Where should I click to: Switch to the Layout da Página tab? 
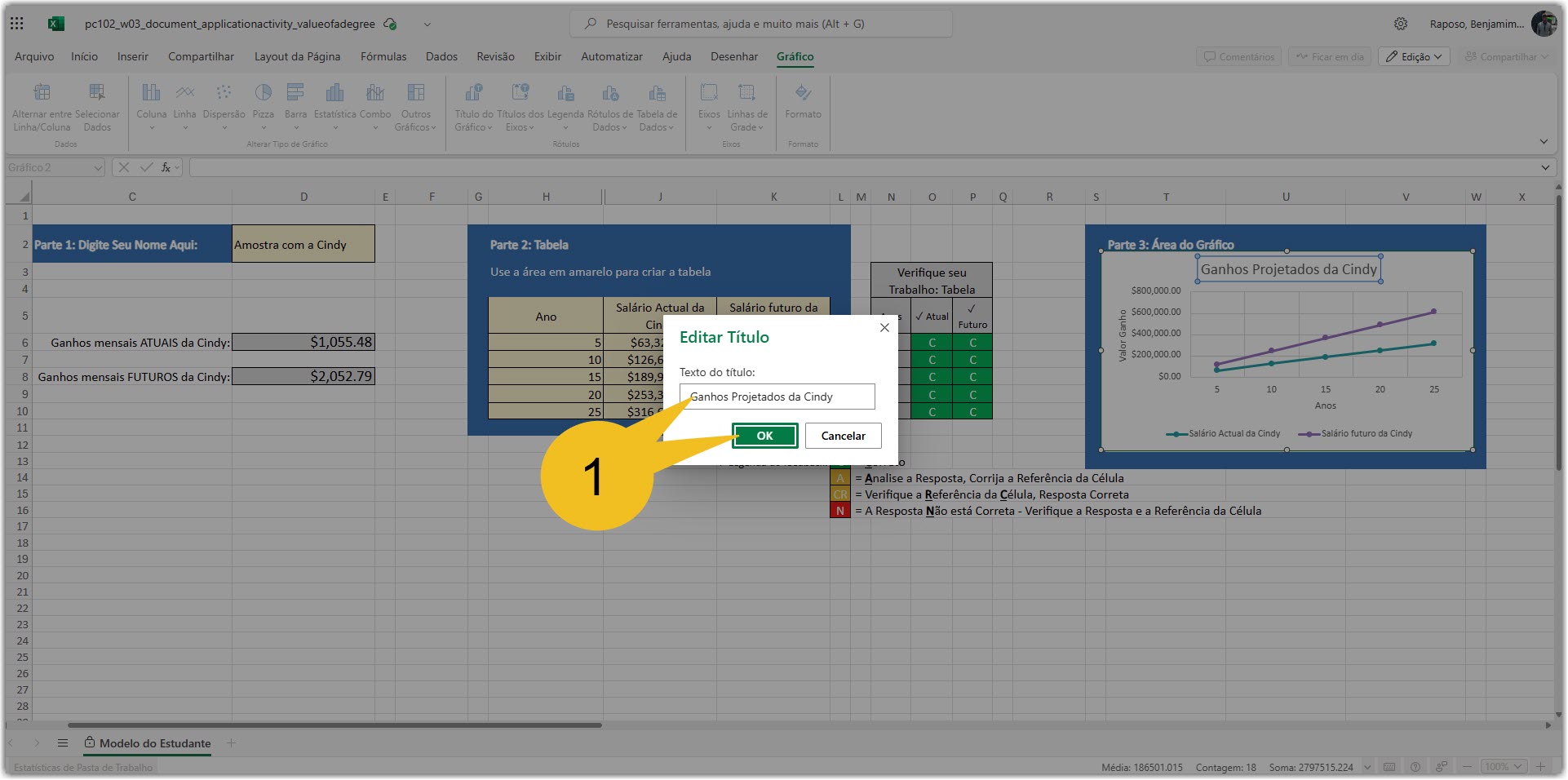[x=297, y=56]
